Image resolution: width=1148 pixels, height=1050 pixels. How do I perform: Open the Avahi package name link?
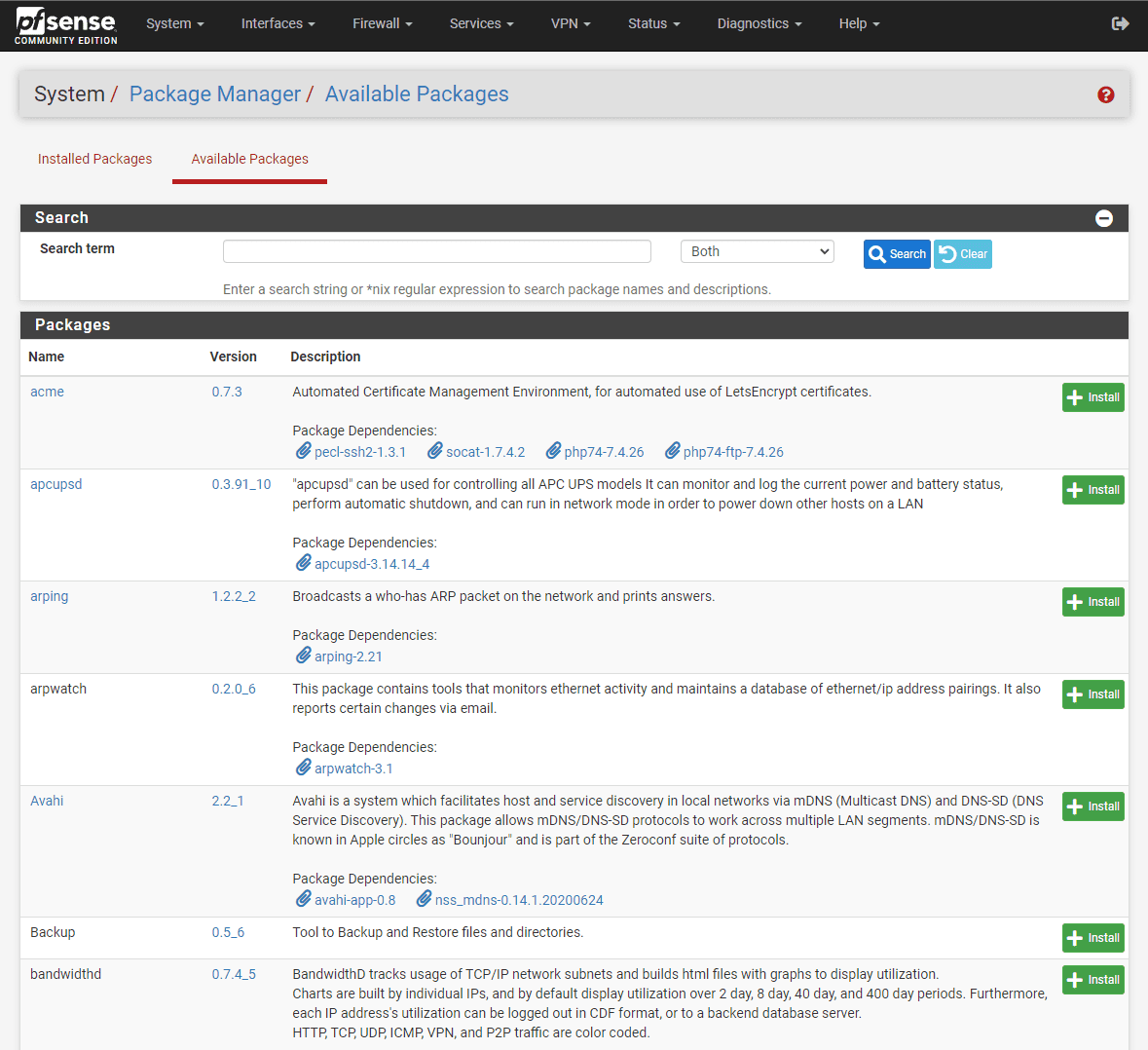[x=47, y=801]
